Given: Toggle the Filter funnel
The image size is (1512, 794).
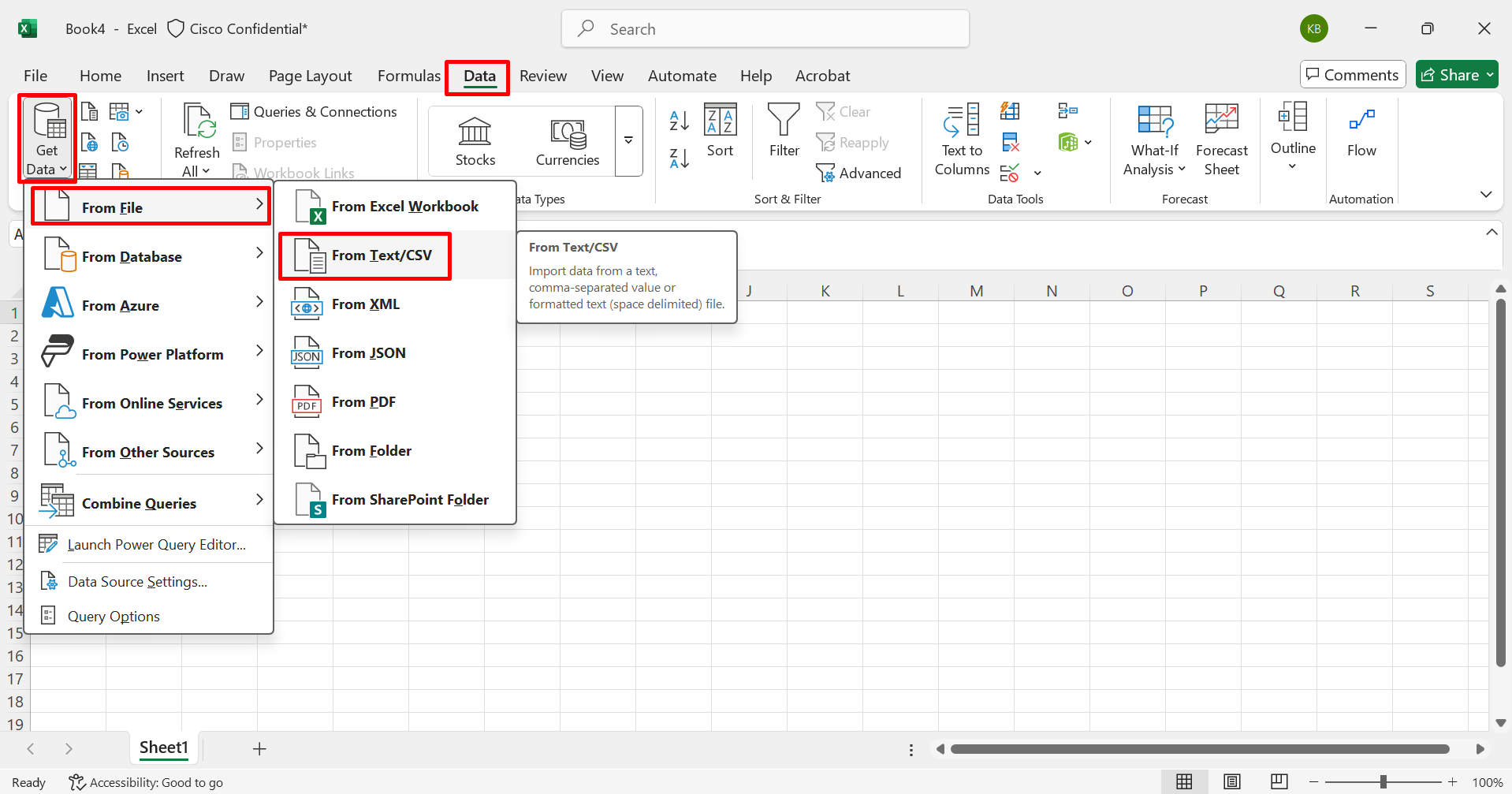Looking at the screenshot, I should coord(784,130).
